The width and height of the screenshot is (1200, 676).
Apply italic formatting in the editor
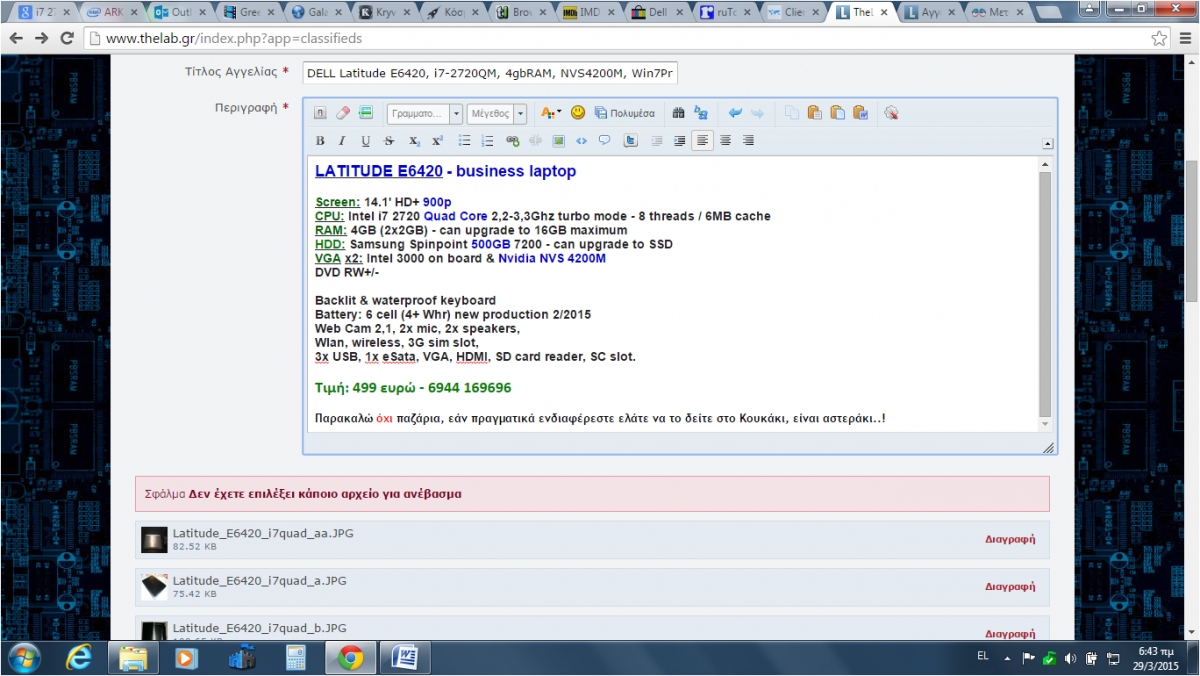tap(342, 141)
